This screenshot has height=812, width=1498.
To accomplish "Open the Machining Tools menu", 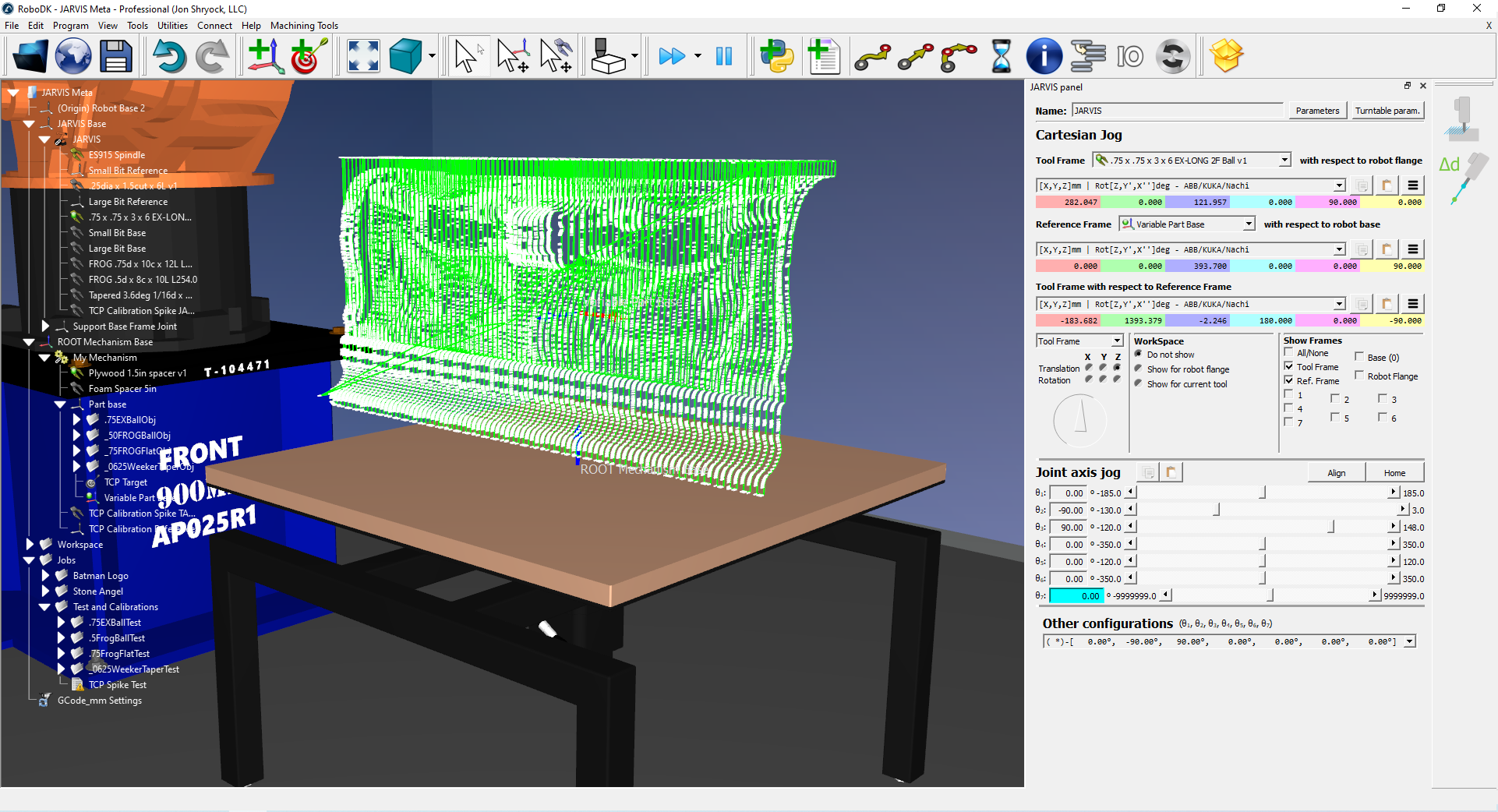I will 304,26.
